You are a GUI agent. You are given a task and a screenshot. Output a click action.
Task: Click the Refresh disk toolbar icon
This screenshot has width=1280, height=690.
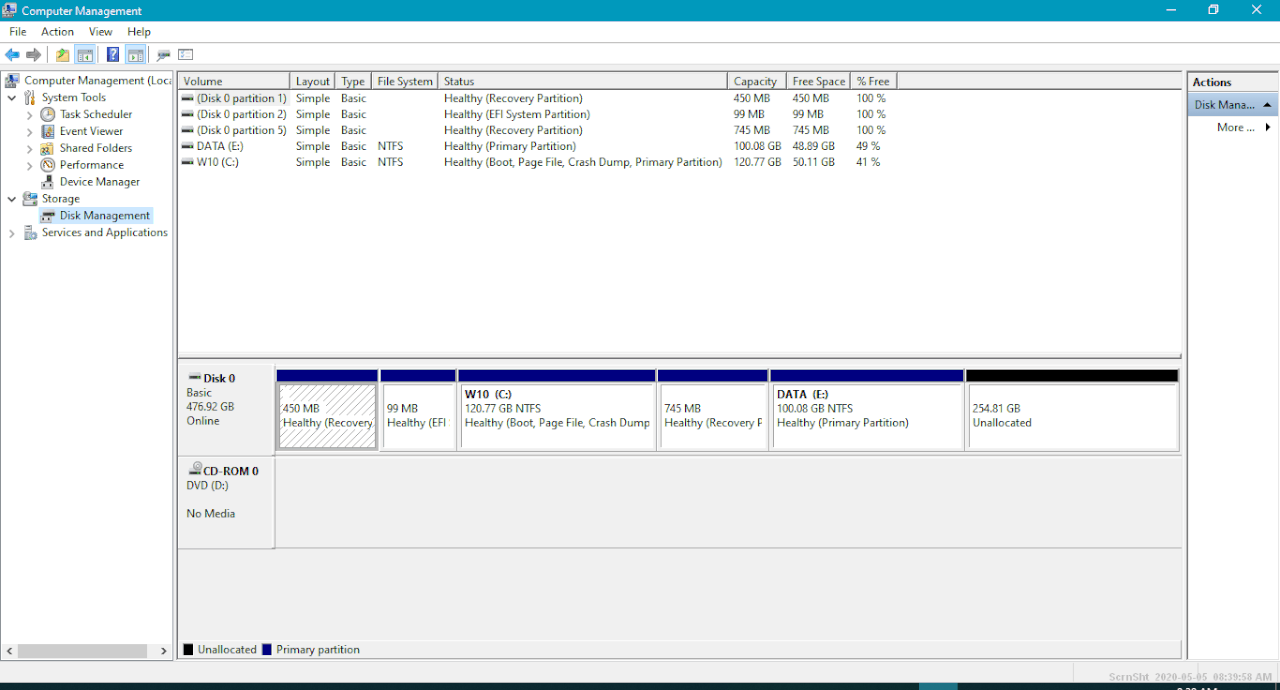click(163, 55)
